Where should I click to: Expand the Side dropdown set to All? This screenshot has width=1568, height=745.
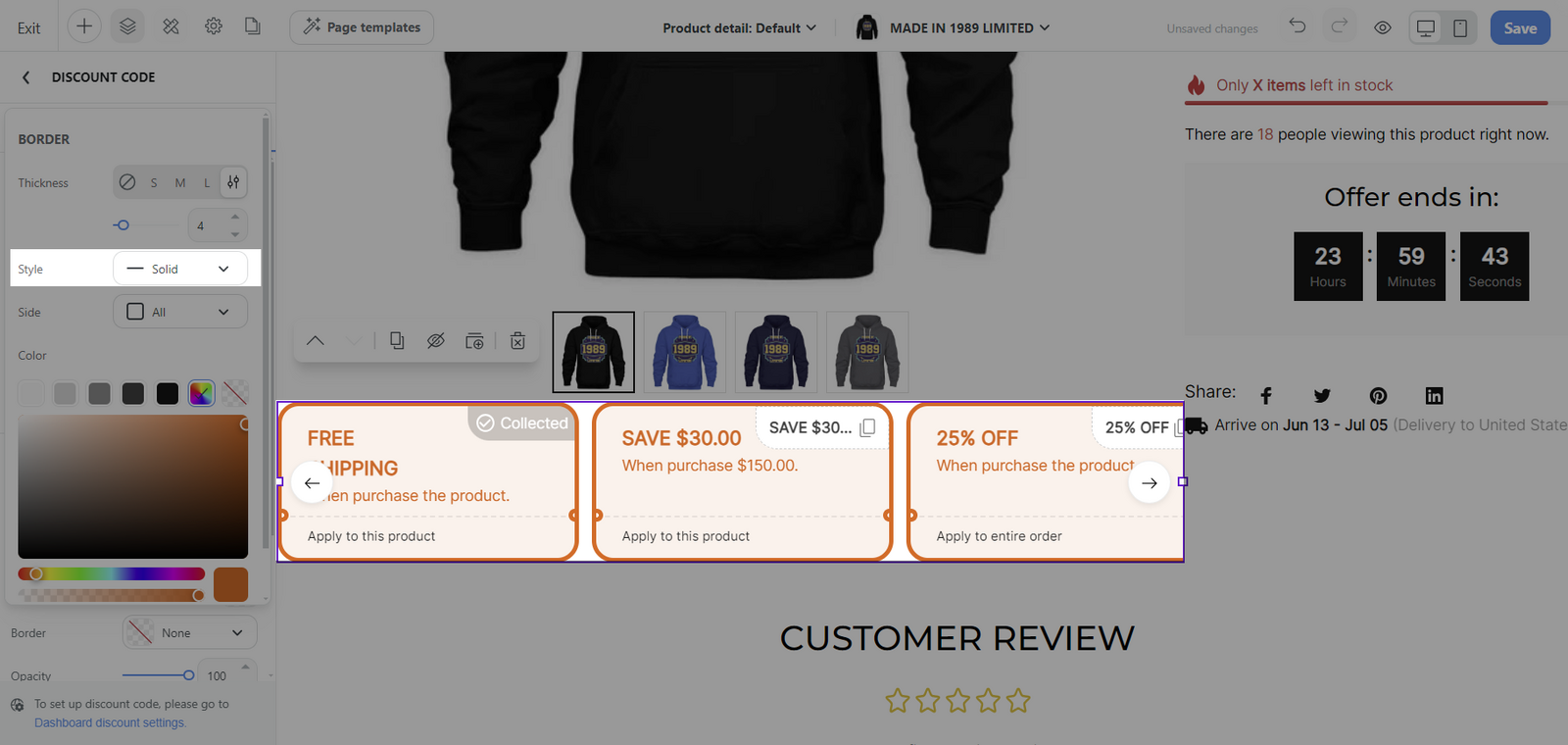click(x=180, y=312)
